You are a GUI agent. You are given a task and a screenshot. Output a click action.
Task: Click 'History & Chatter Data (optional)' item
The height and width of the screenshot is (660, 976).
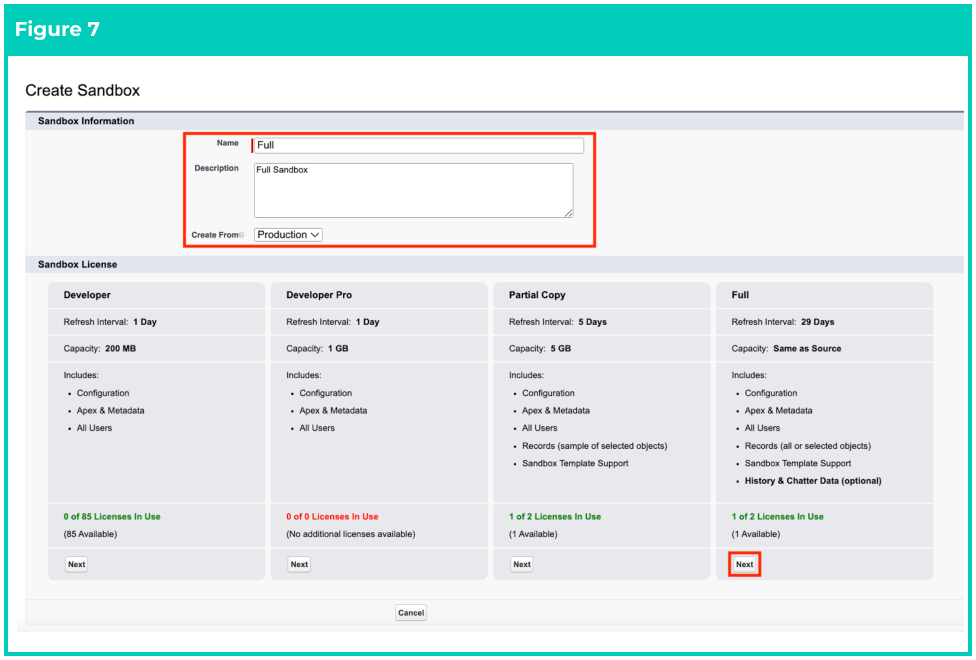click(x=813, y=481)
